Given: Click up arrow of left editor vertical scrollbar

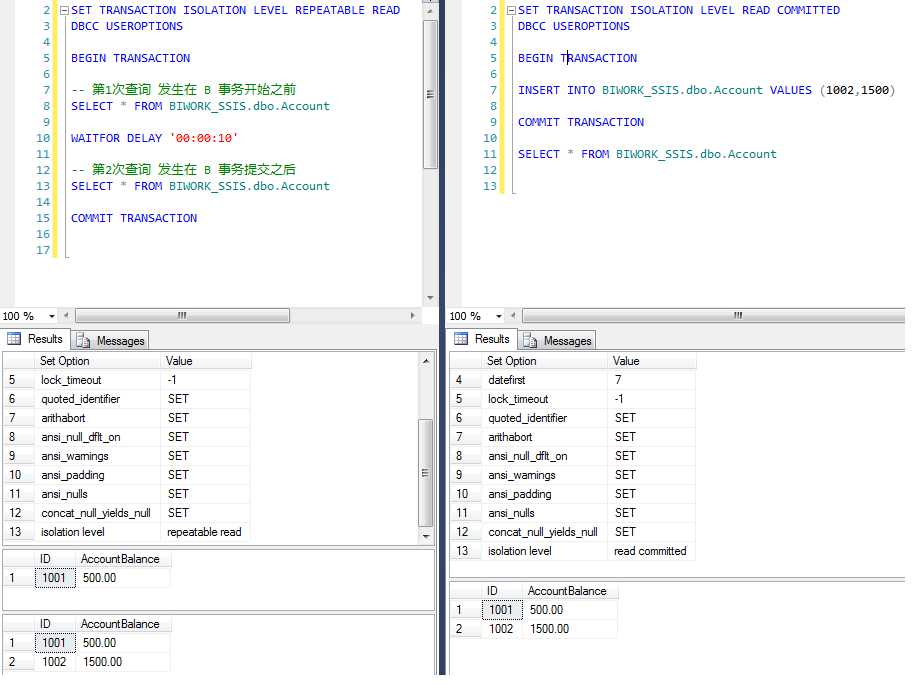Looking at the screenshot, I should [x=429, y=10].
